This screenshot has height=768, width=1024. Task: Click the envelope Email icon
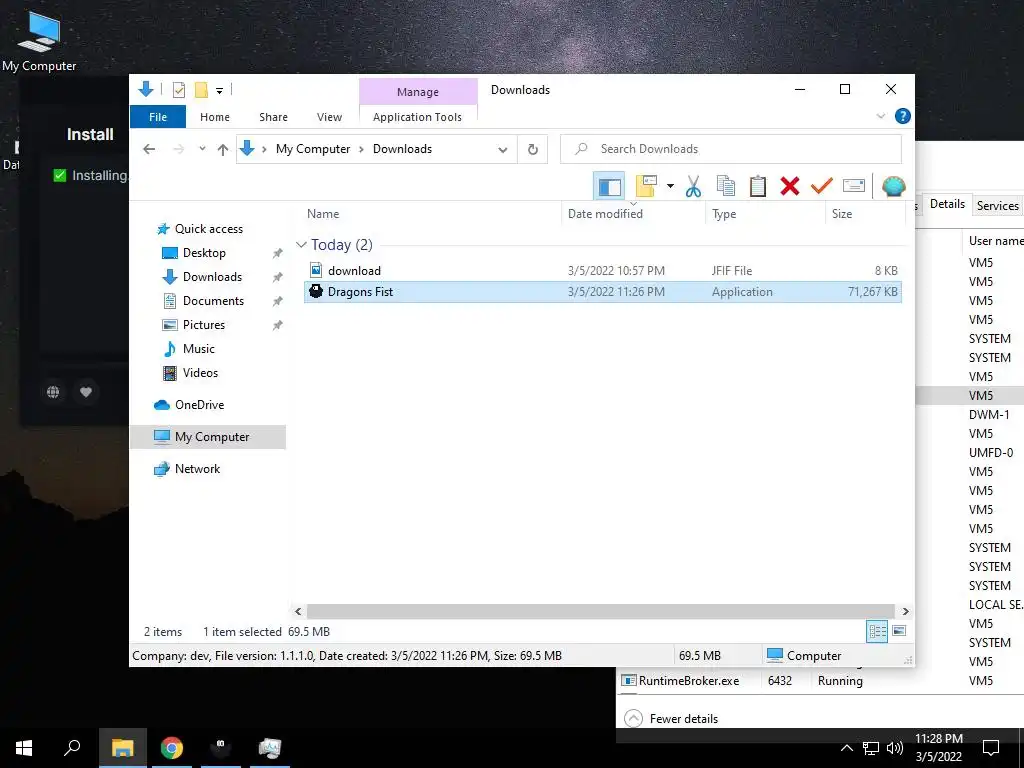854,186
